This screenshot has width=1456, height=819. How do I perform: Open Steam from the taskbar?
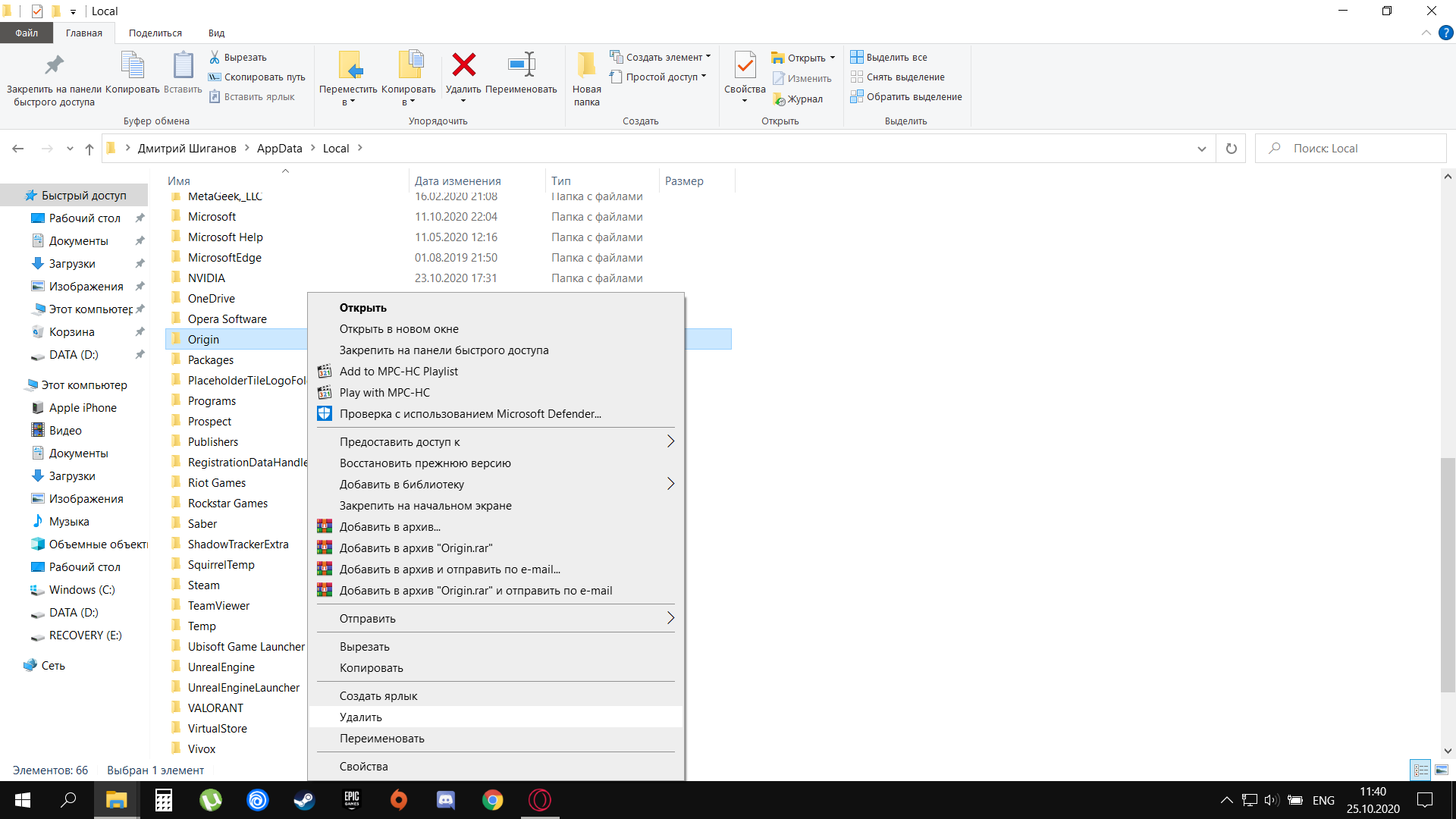tap(305, 800)
